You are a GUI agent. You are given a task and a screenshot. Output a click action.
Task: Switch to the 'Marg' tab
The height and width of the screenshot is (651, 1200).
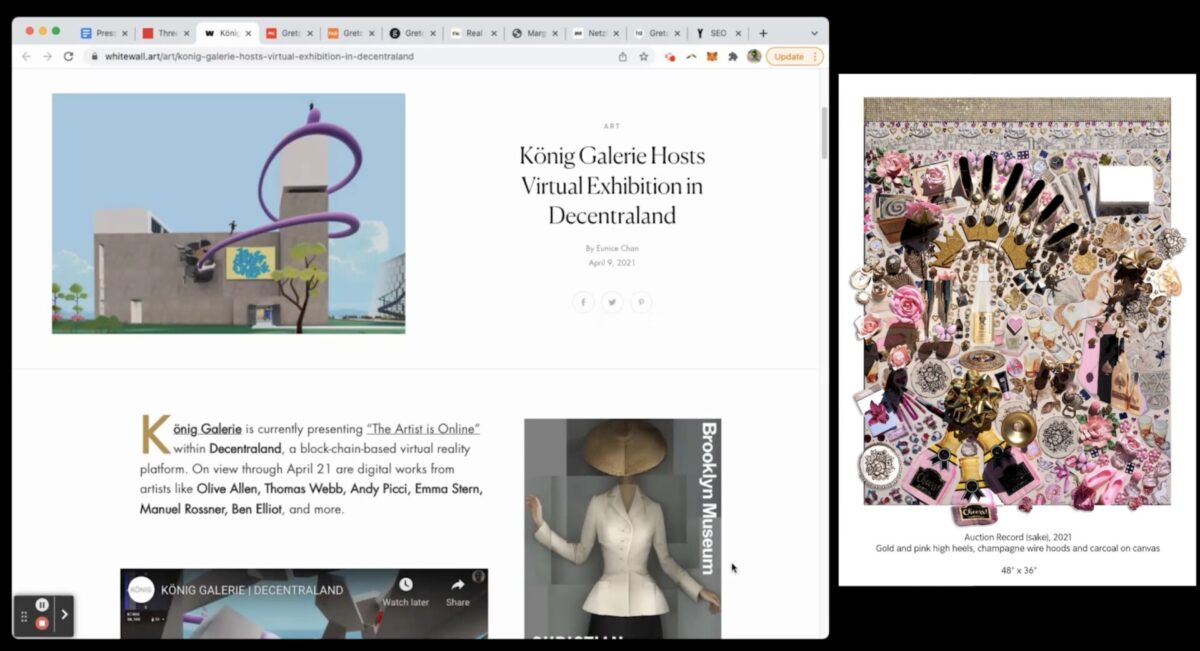coord(534,33)
